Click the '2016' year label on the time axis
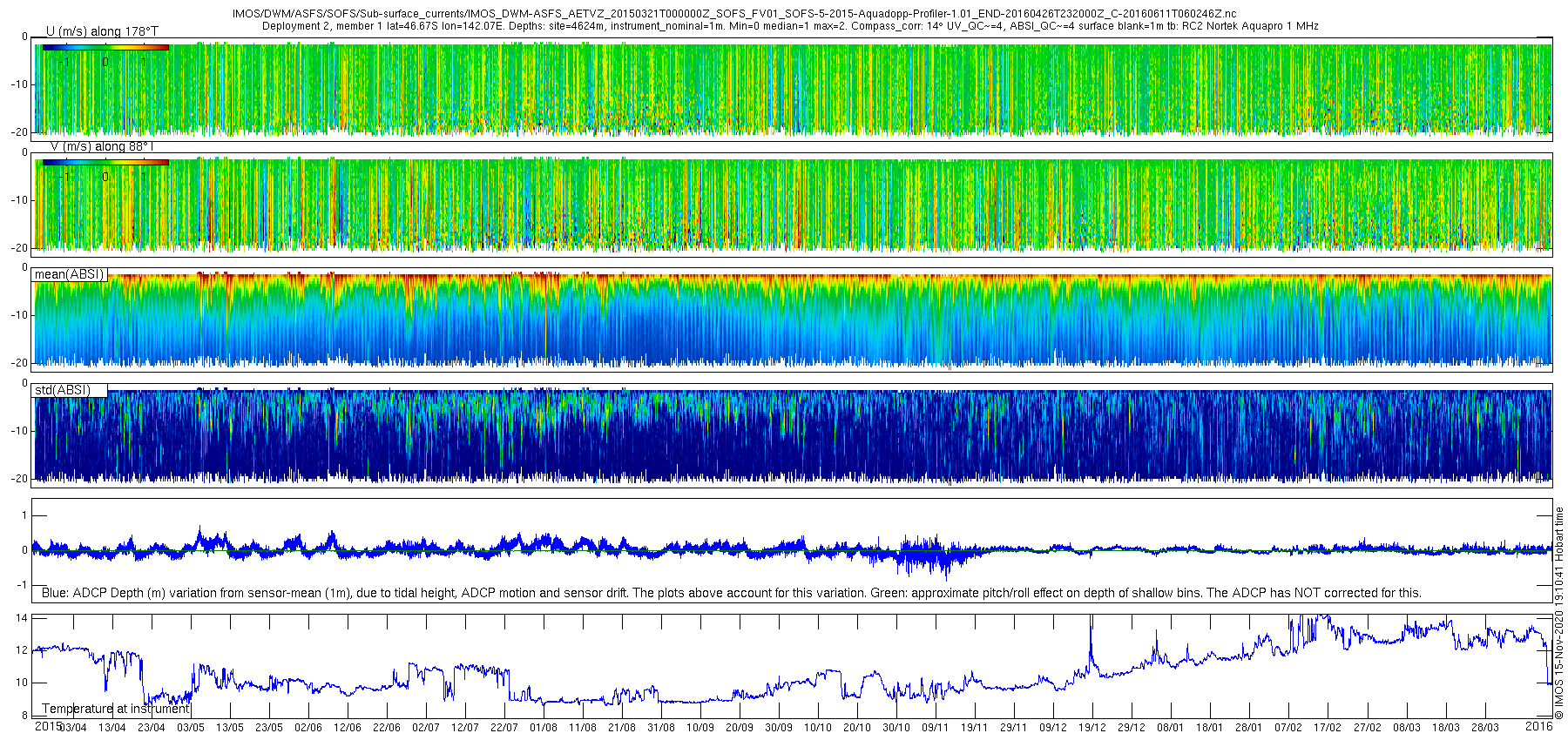The image size is (1568, 740). pyautogui.click(x=1539, y=726)
